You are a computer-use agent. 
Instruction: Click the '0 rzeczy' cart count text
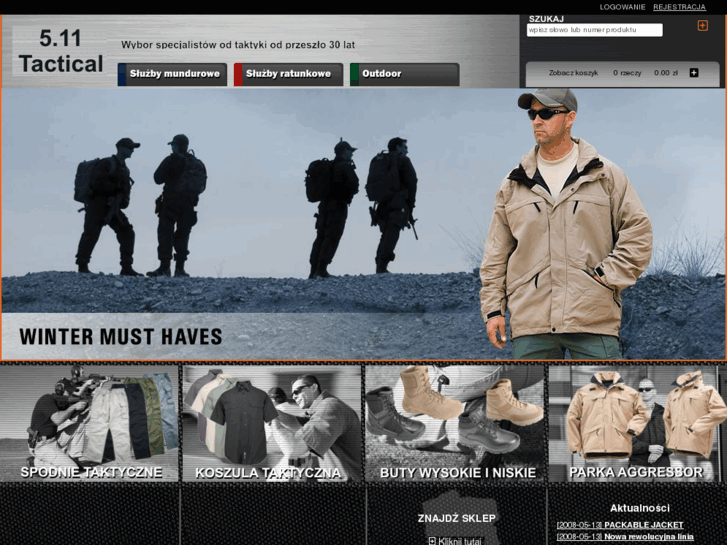coord(627,73)
